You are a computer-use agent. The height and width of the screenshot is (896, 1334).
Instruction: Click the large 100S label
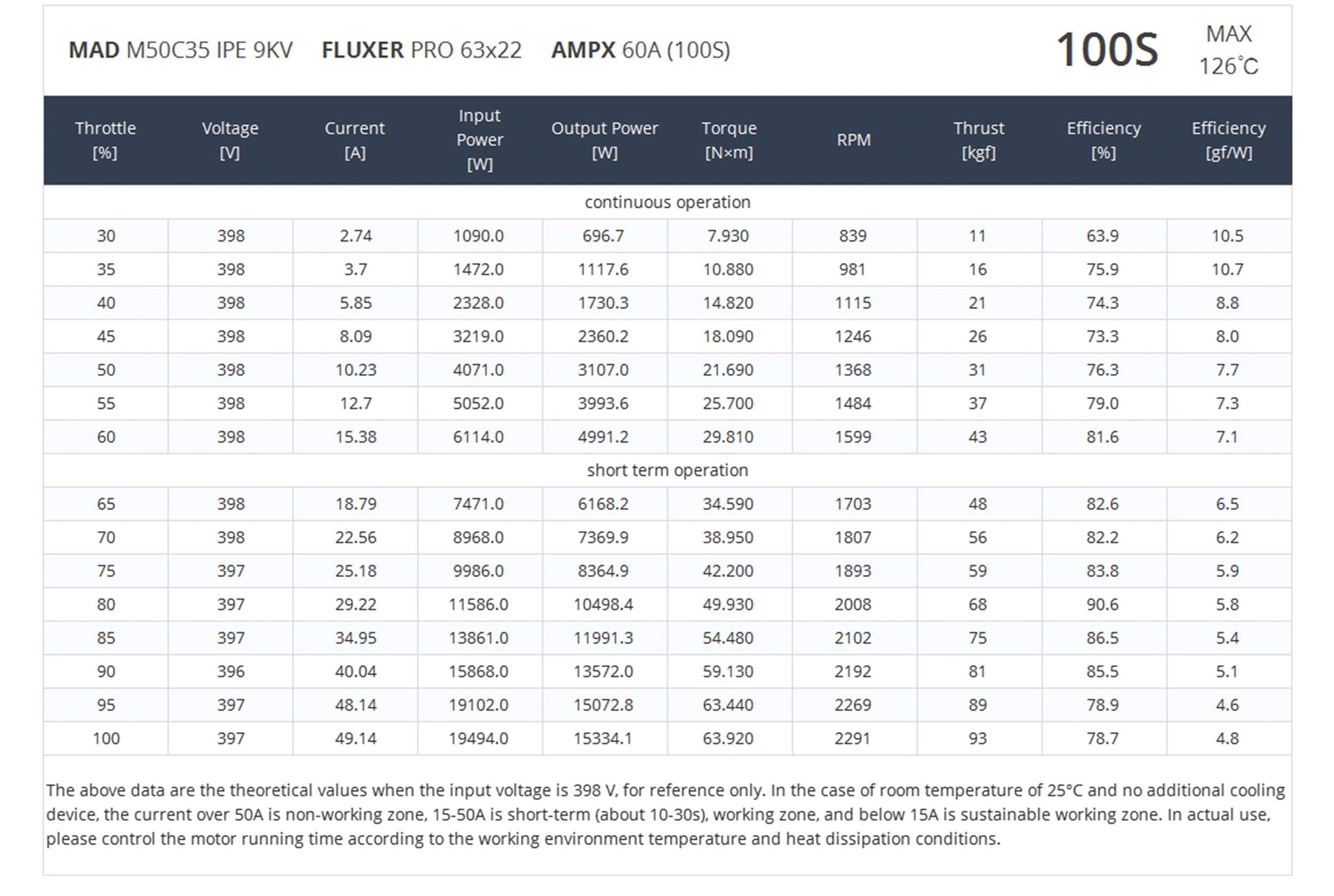(1107, 50)
